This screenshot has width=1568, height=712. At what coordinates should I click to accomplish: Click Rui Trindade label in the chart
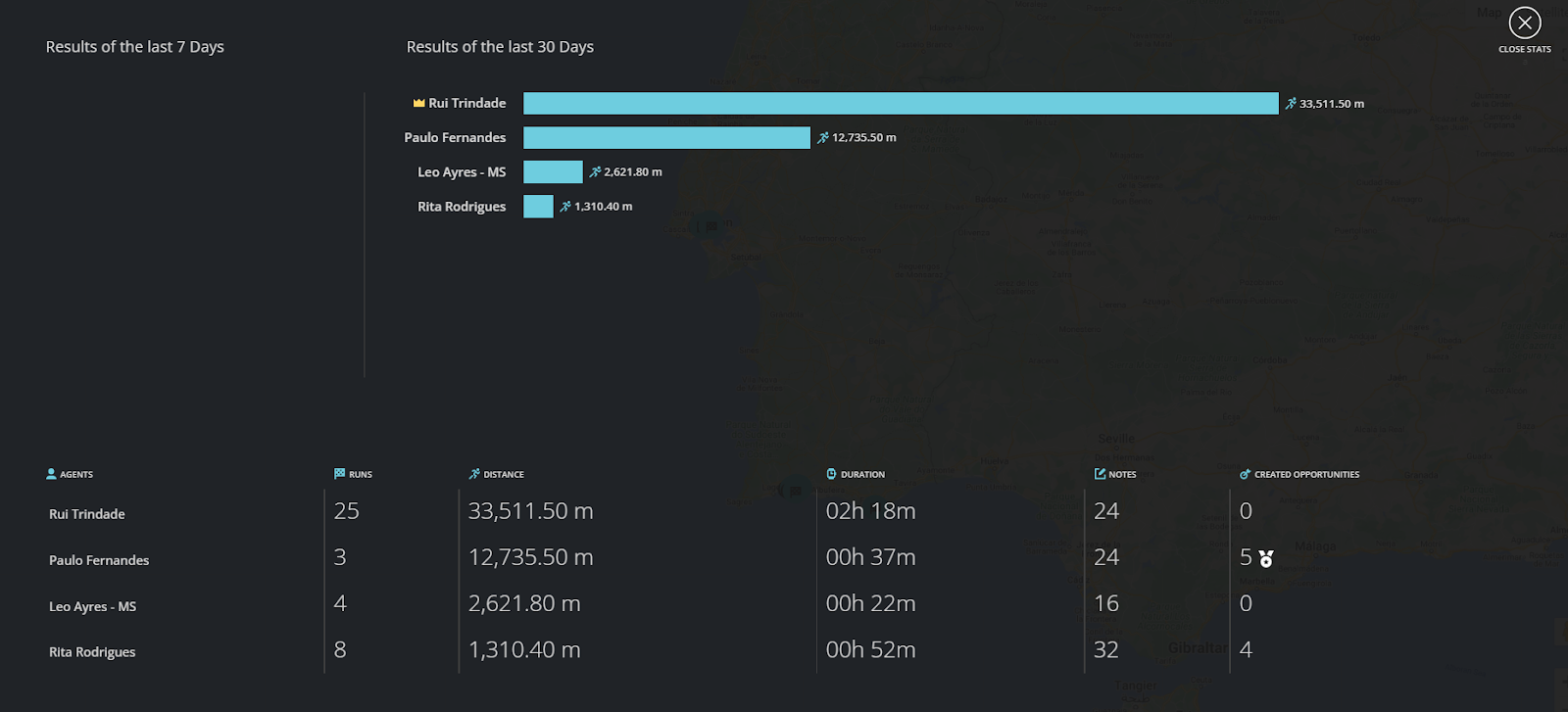467,103
